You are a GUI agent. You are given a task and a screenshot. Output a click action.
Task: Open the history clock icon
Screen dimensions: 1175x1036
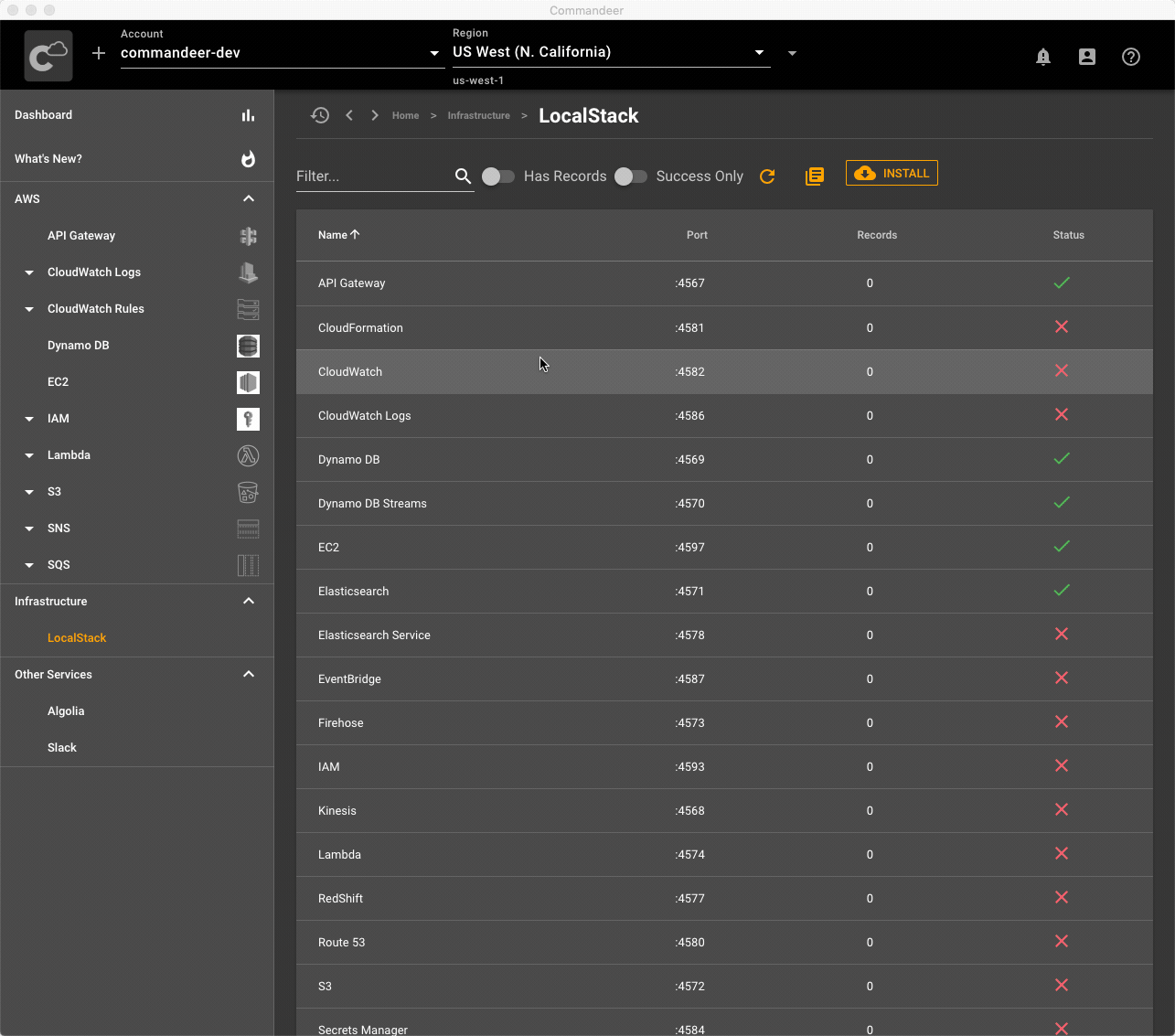click(x=320, y=115)
